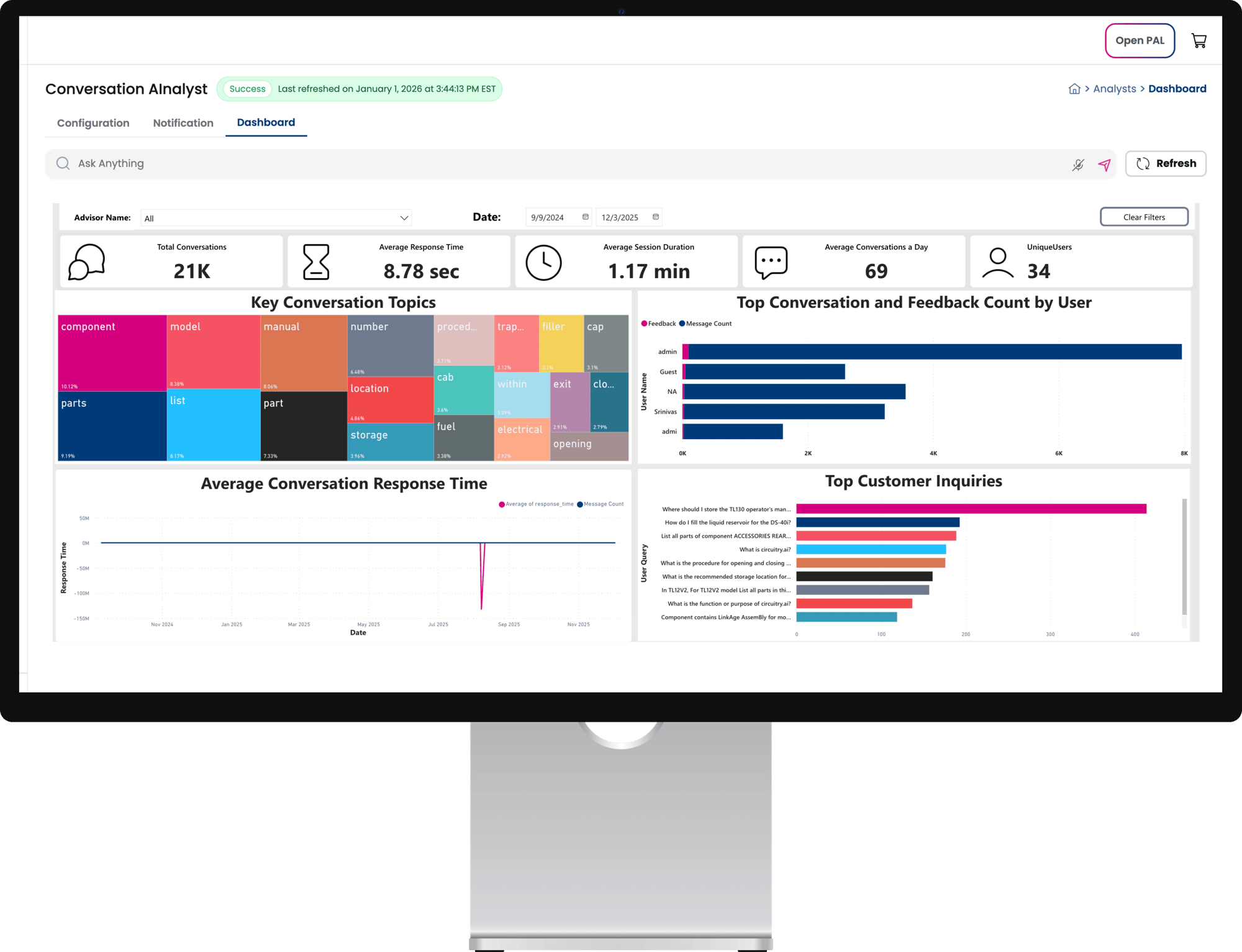Click the home breadcrumb icon
This screenshot has width=1242, height=952.
pos(1074,89)
